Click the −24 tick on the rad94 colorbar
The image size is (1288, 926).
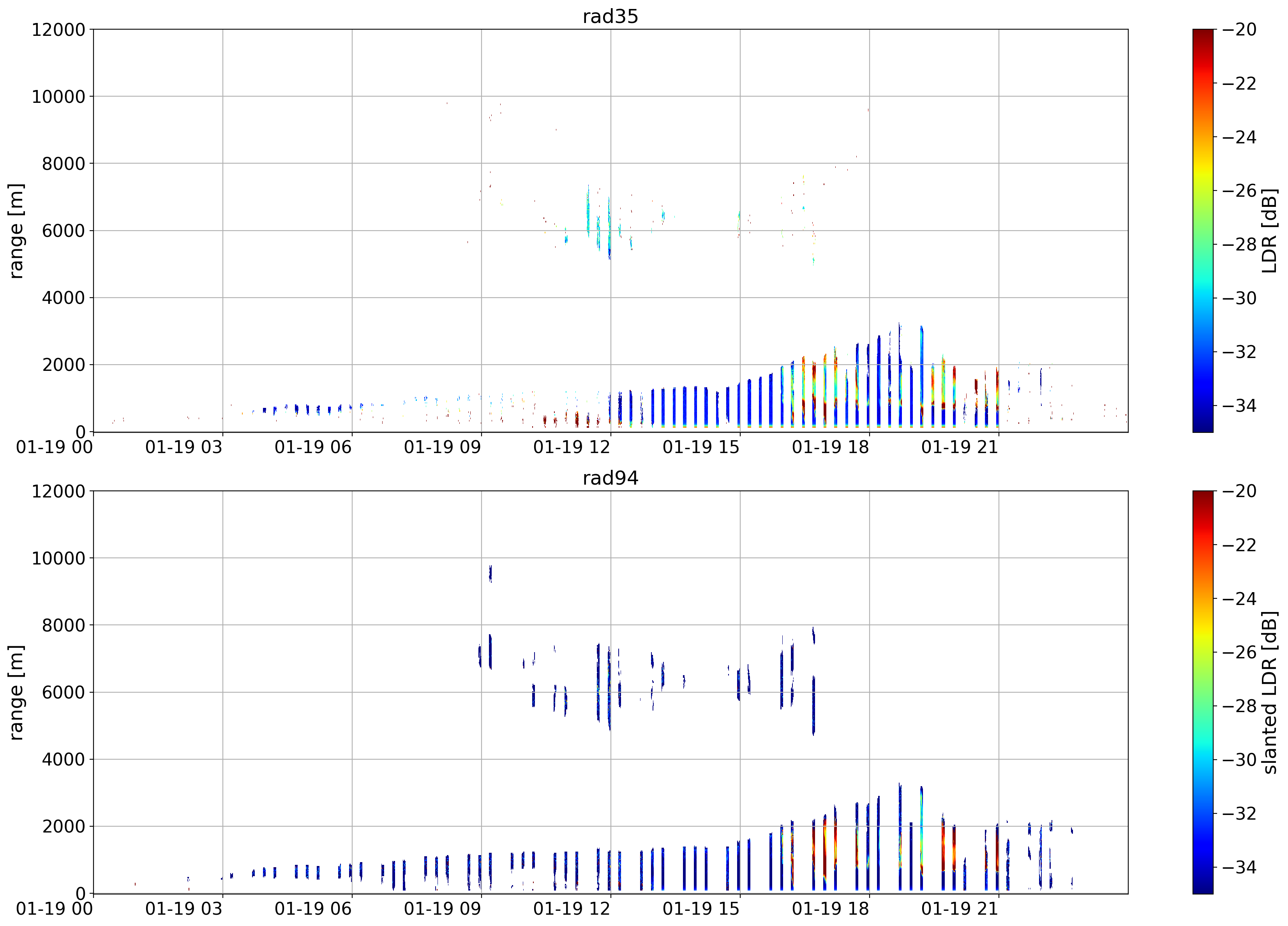click(1239, 598)
